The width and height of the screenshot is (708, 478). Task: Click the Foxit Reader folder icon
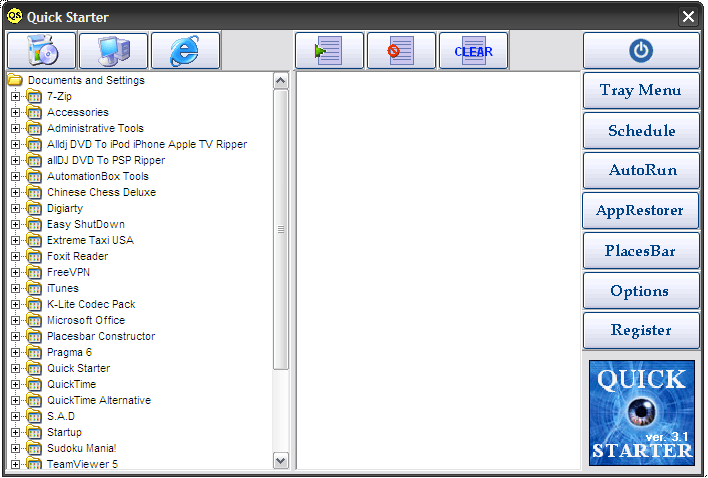point(34,256)
